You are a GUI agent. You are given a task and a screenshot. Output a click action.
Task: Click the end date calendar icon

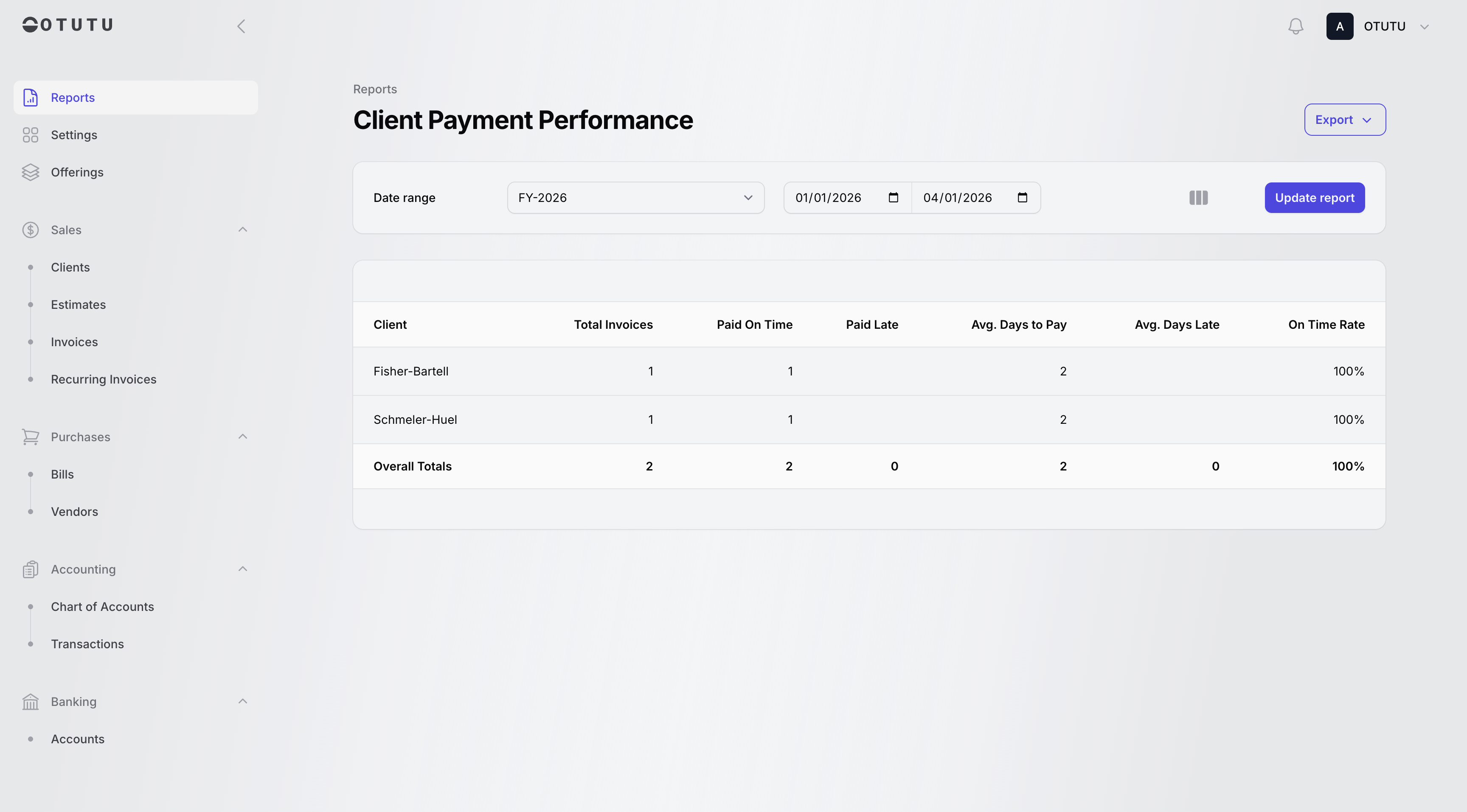click(1022, 197)
